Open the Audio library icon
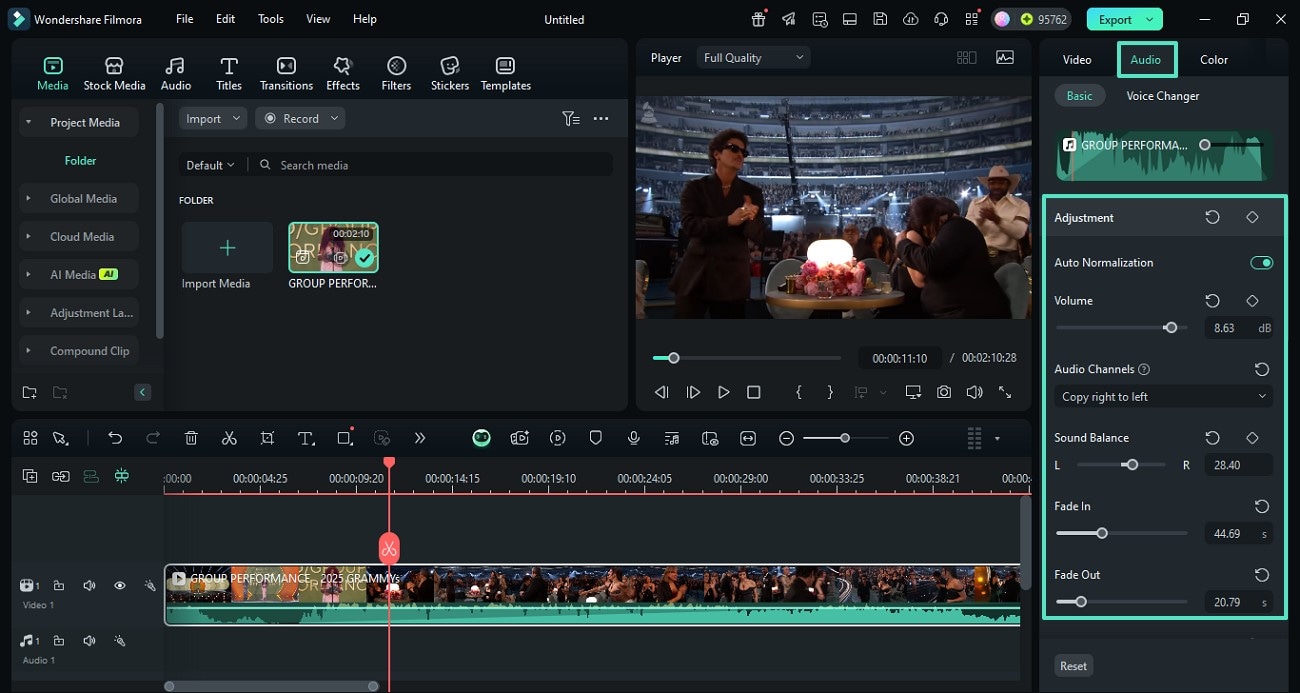Screen dimensions: 1300x693 coord(176,73)
